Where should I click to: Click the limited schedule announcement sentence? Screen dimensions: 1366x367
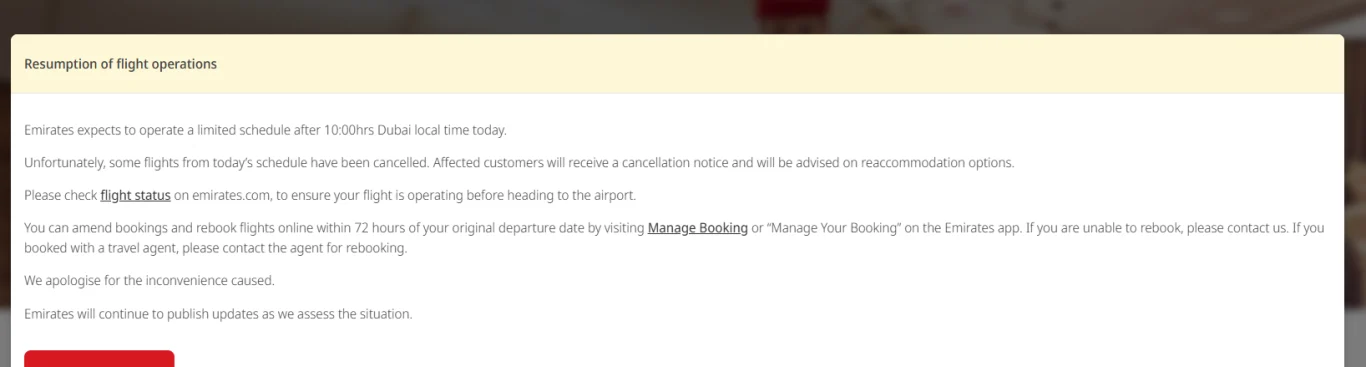point(266,130)
